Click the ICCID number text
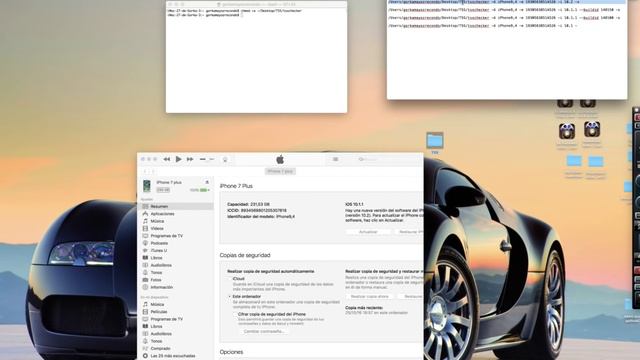The width and height of the screenshot is (640, 360). pos(257,211)
